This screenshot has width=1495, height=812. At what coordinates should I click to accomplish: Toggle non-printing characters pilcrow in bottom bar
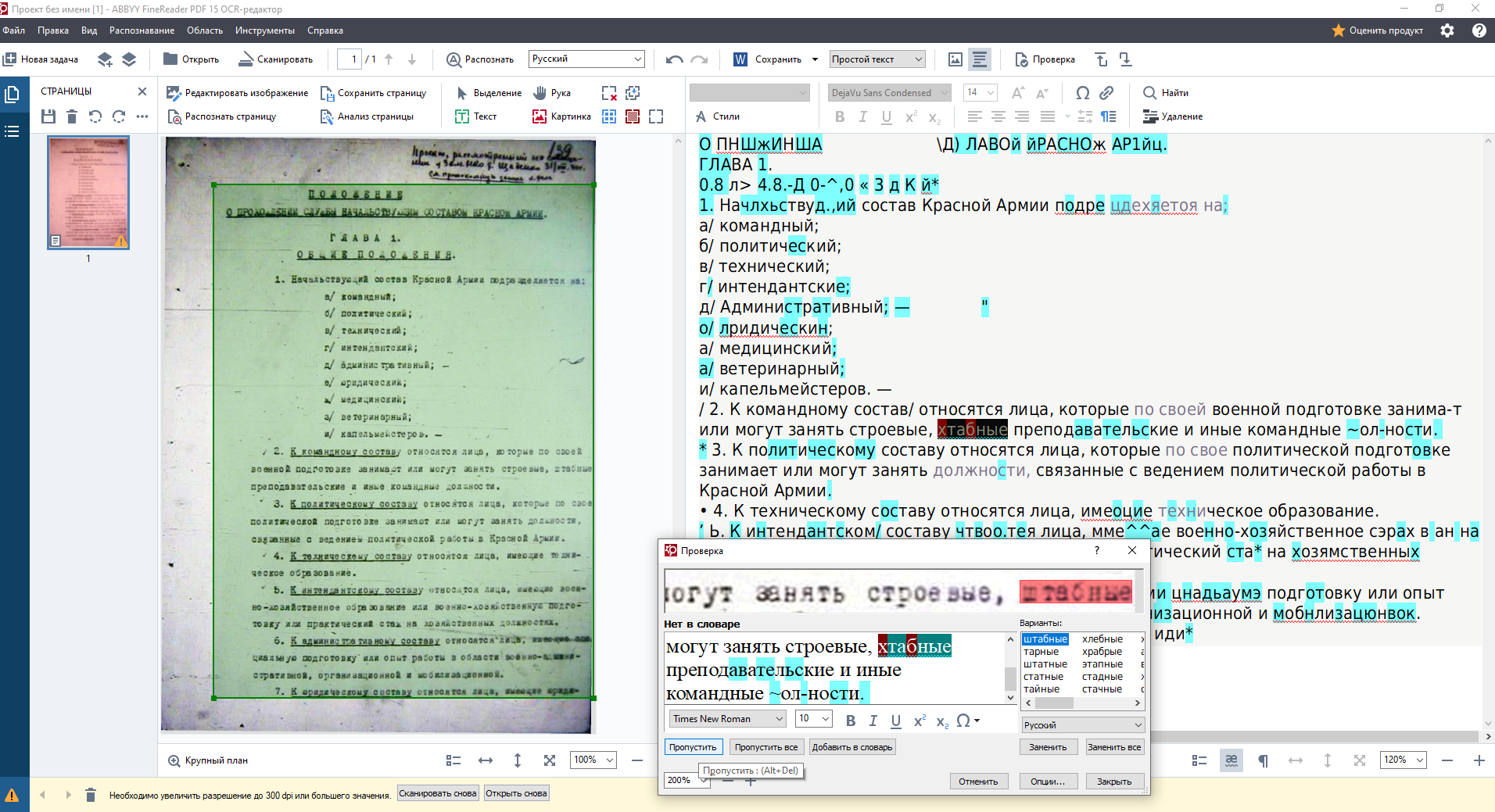[1263, 760]
